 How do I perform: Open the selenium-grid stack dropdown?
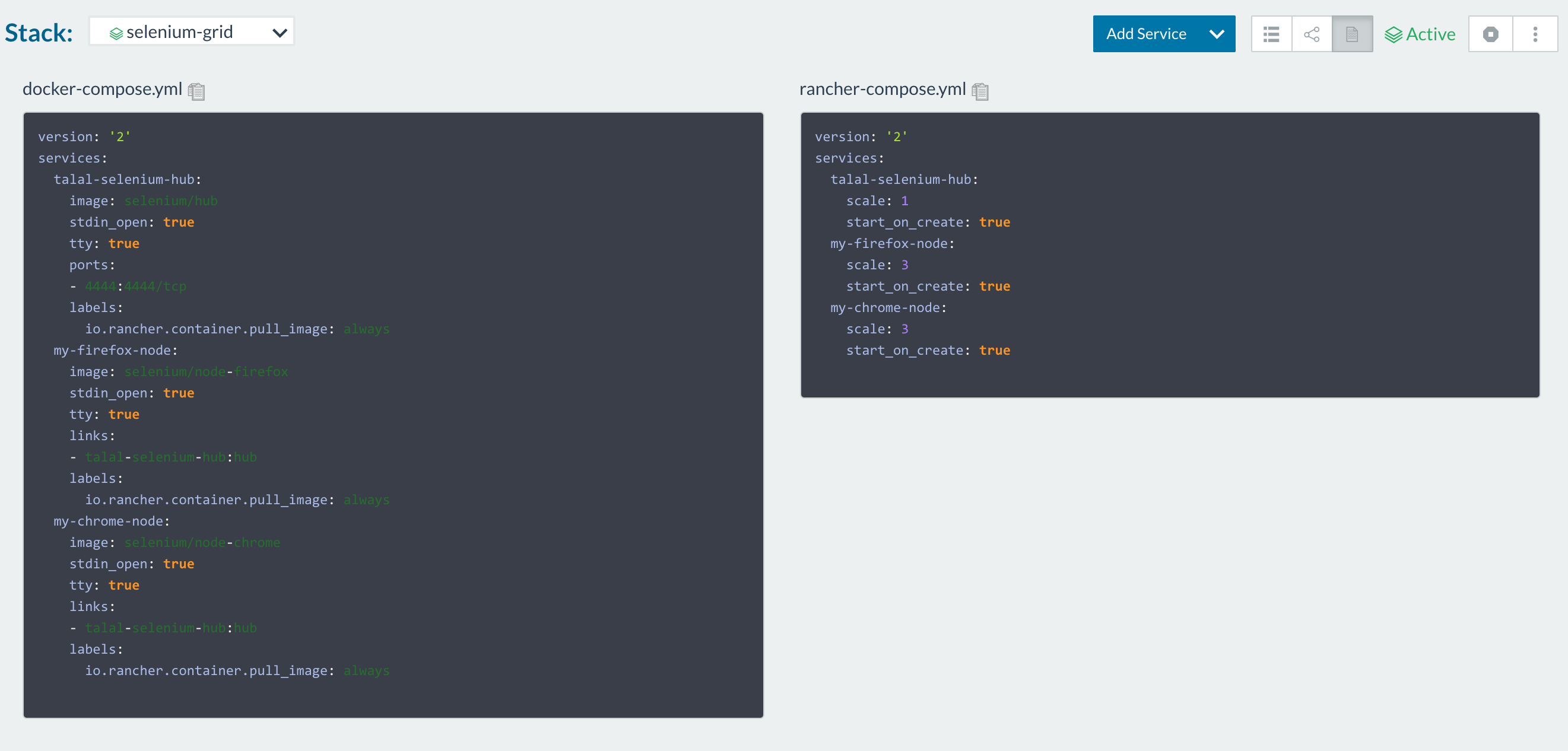pyautogui.click(x=191, y=31)
